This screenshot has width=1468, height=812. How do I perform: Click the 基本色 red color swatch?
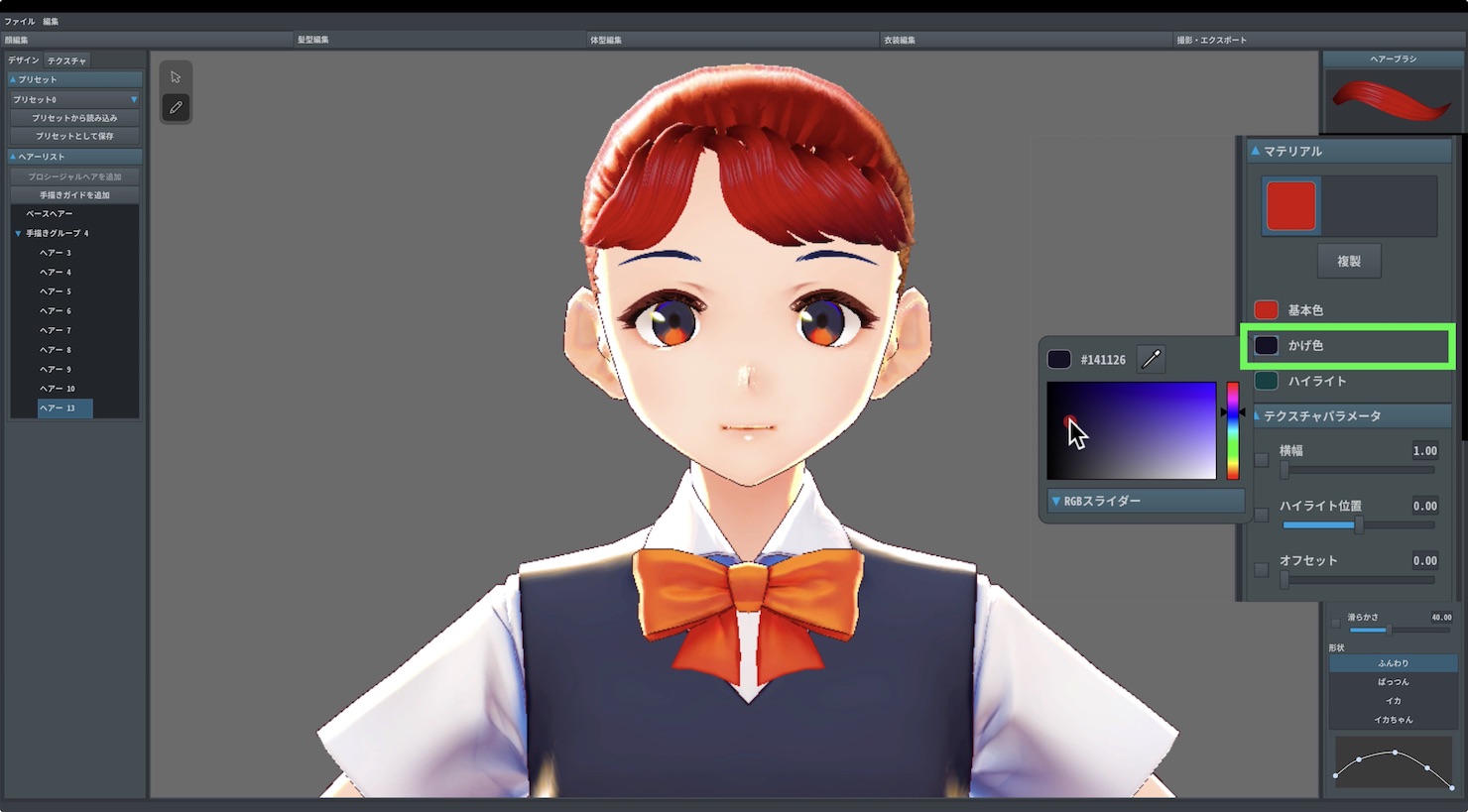[x=1266, y=310]
